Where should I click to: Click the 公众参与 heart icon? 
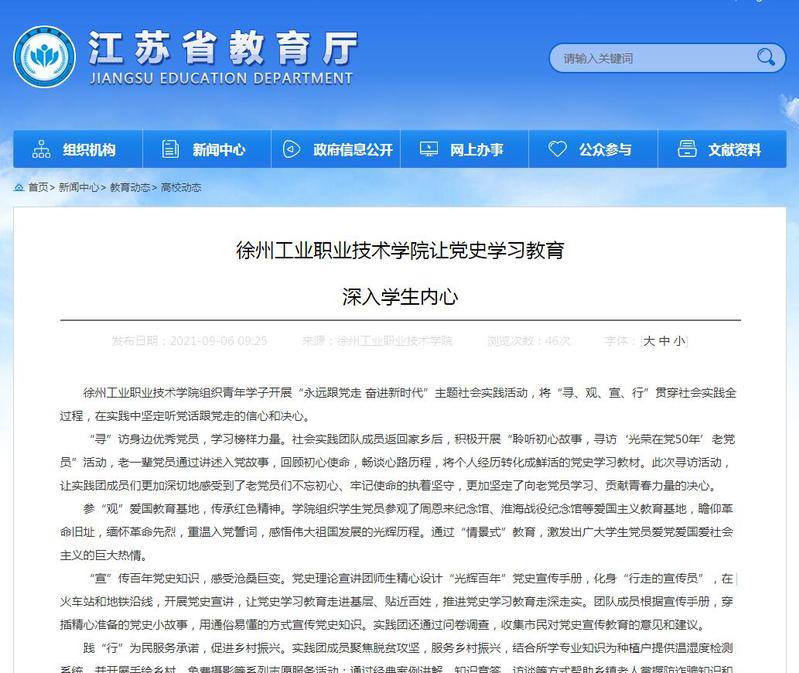tap(557, 150)
